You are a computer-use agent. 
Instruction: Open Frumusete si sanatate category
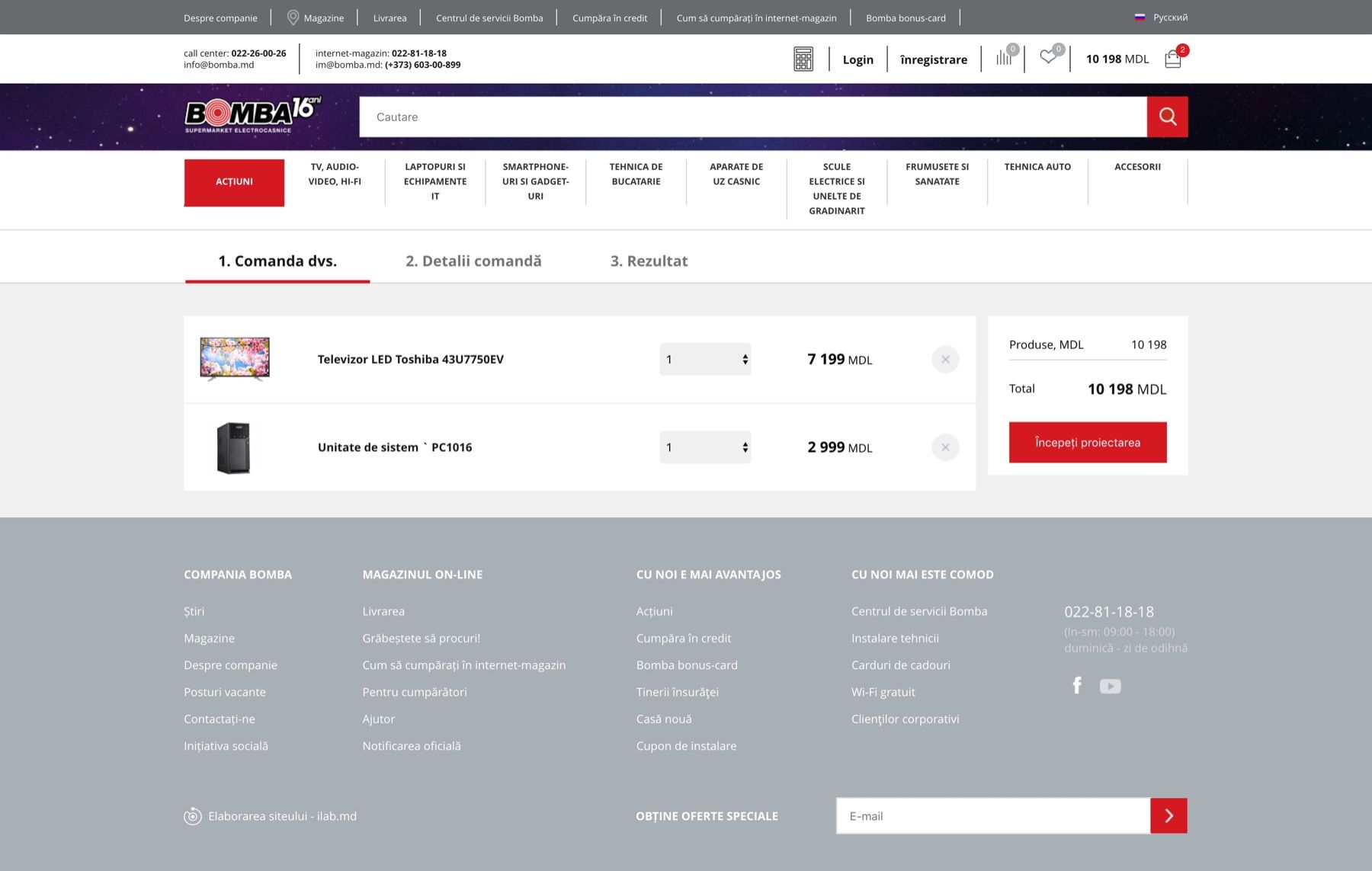[938, 174]
